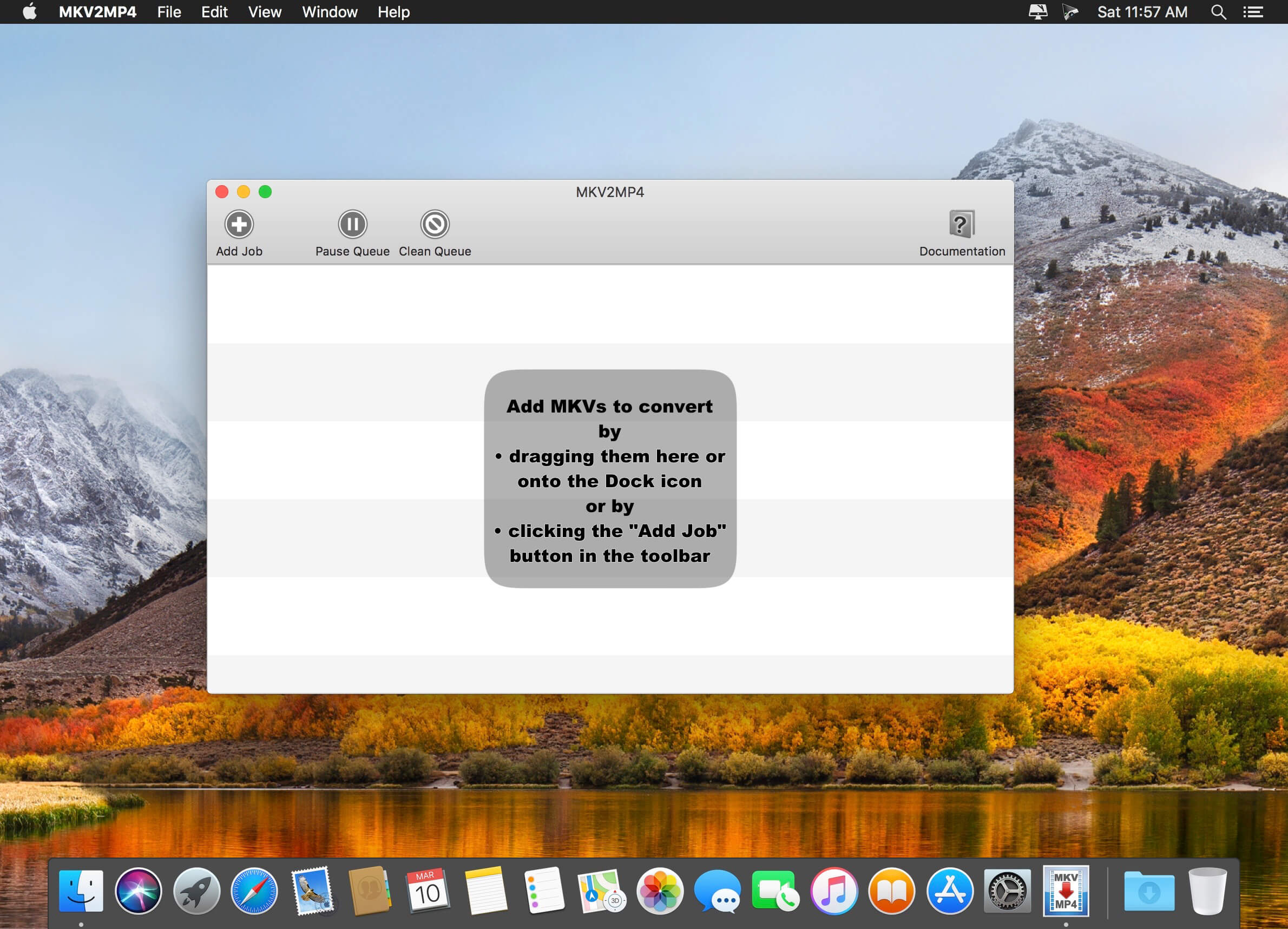Open the View menu
This screenshot has width=1288, height=929.
pyautogui.click(x=264, y=12)
